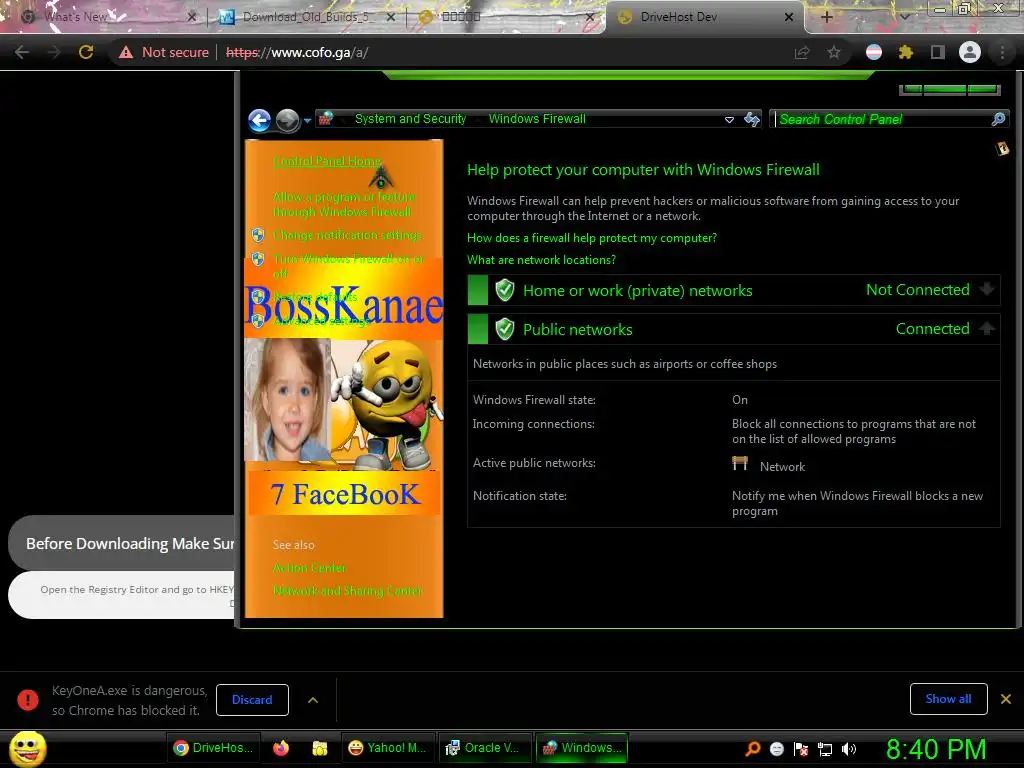1024x768 pixels.
Task: Open DriveHos... Chrome taskbar button
Action: pyautogui.click(x=214, y=748)
